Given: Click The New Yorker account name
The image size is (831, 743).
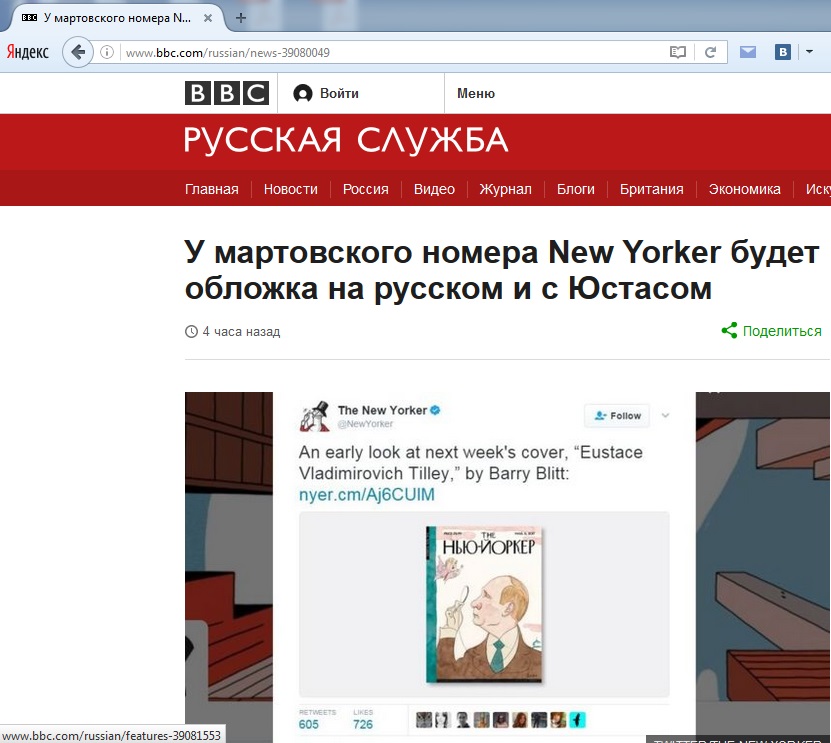Looking at the screenshot, I should tap(382, 410).
